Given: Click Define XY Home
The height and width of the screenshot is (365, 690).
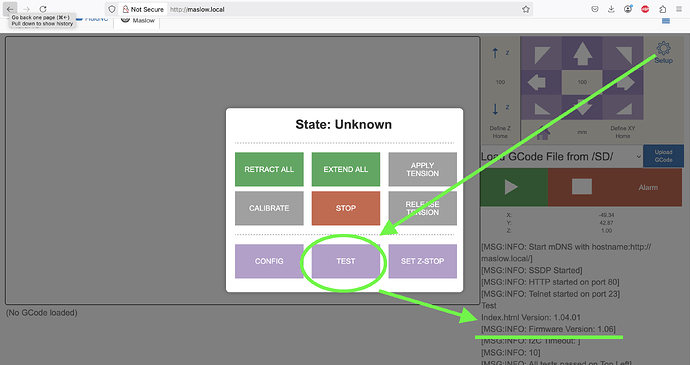Looking at the screenshot, I should pos(623,132).
